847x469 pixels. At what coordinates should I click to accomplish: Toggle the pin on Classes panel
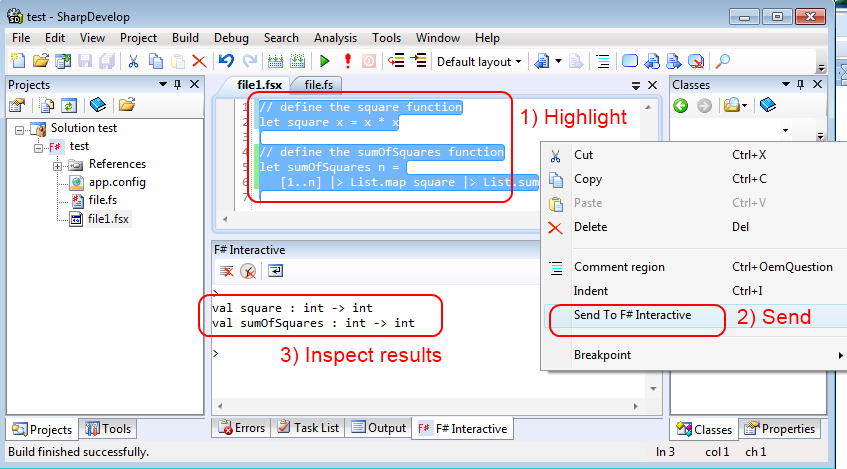tap(801, 84)
